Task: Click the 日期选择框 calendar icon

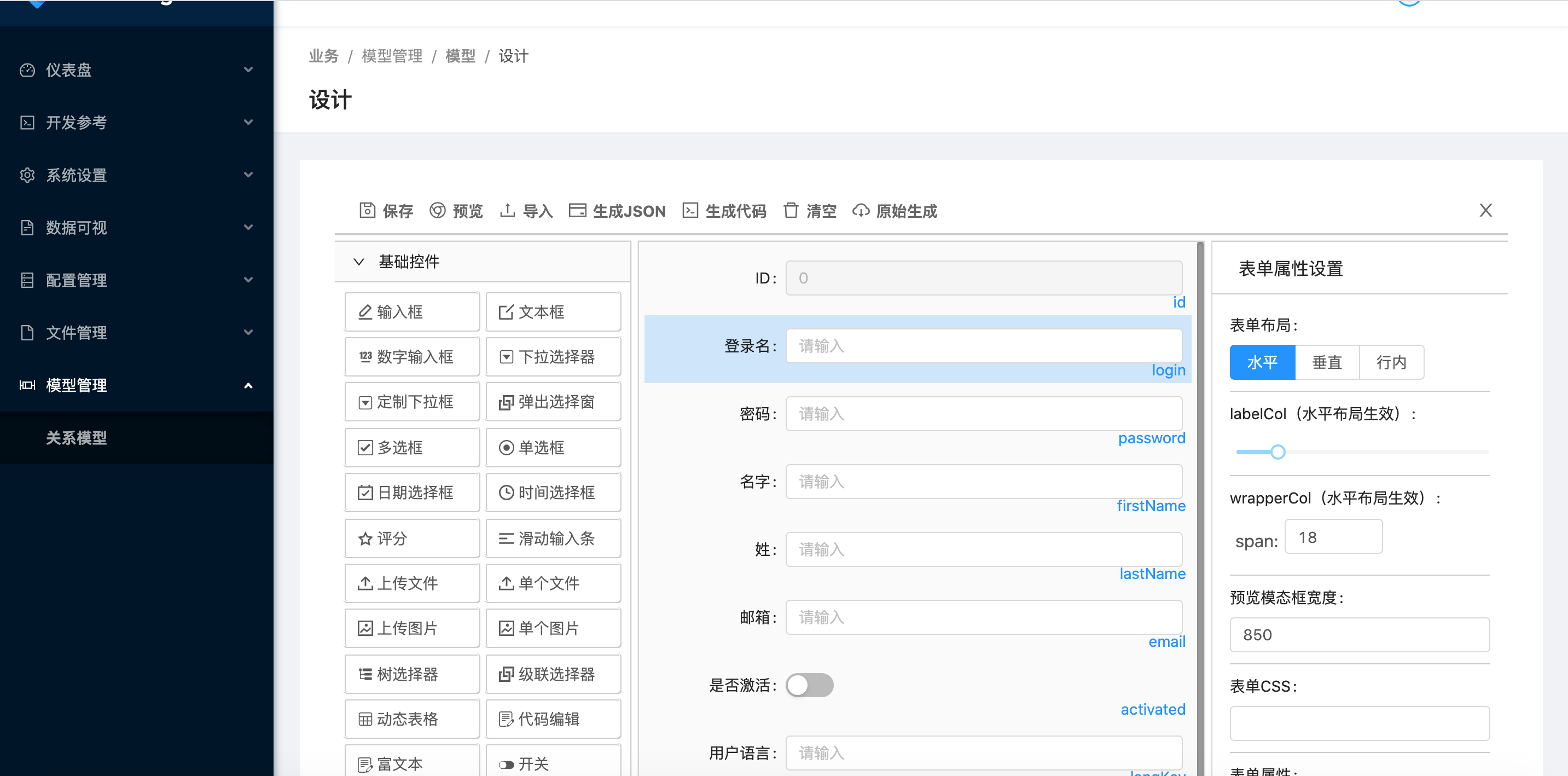Action: point(364,493)
